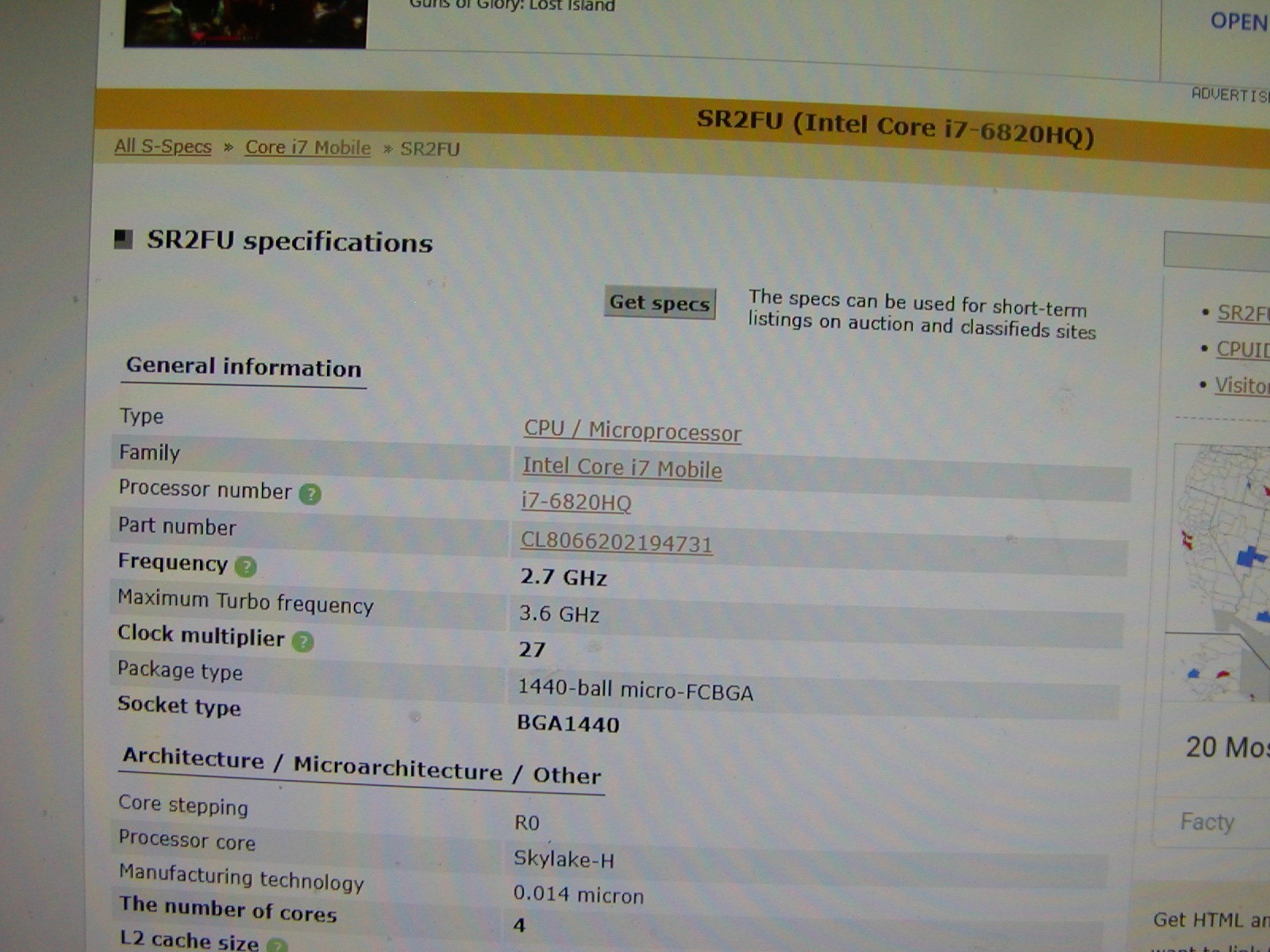Open the CPUID sidebar link

tap(1243, 349)
